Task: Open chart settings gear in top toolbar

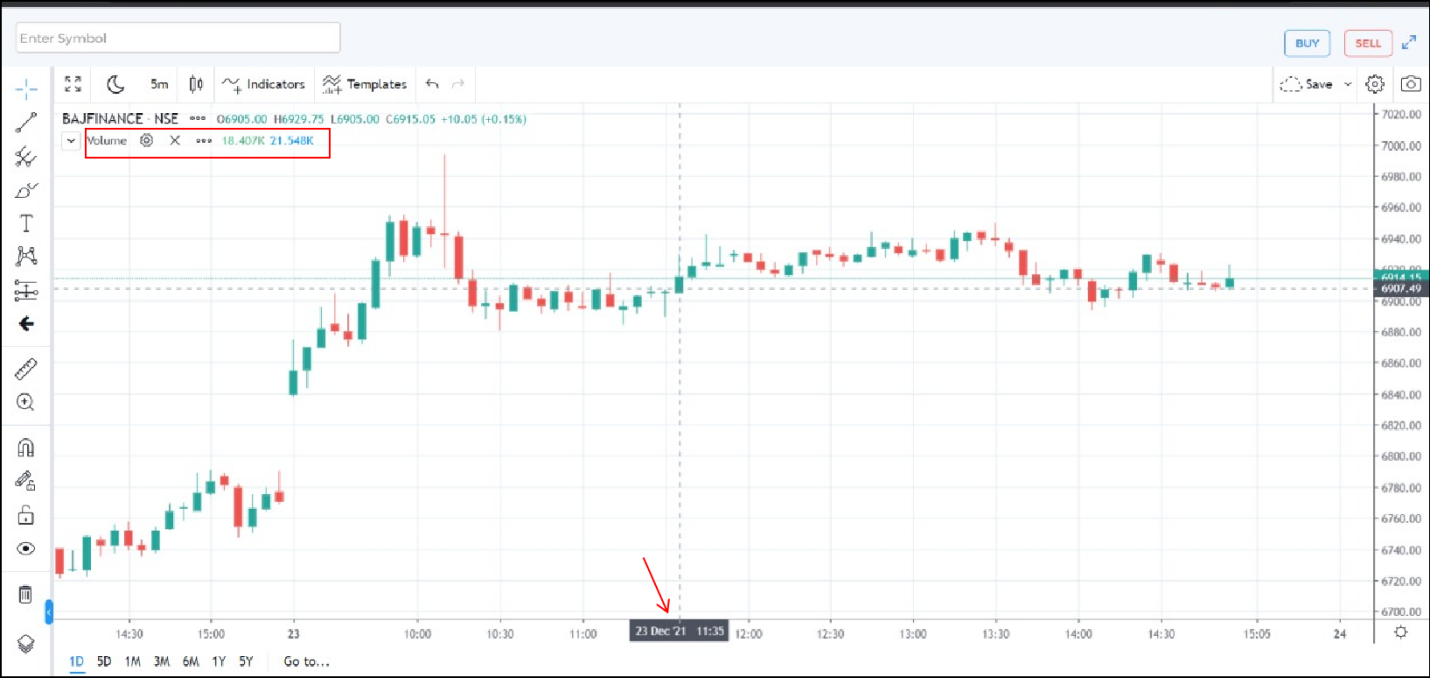Action: pyautogui.click(x=1375, y=84)
